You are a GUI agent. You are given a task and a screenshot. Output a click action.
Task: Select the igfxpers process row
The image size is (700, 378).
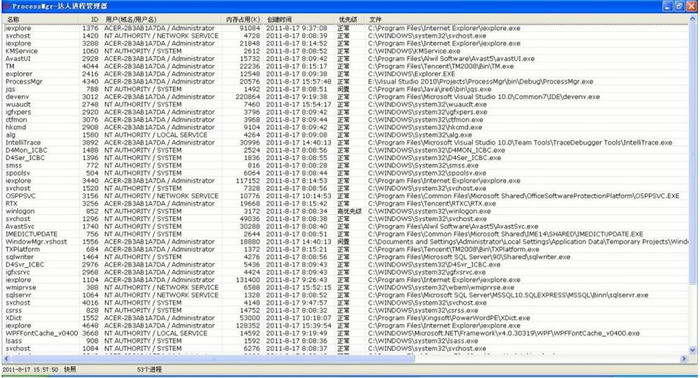coord(346,112)
